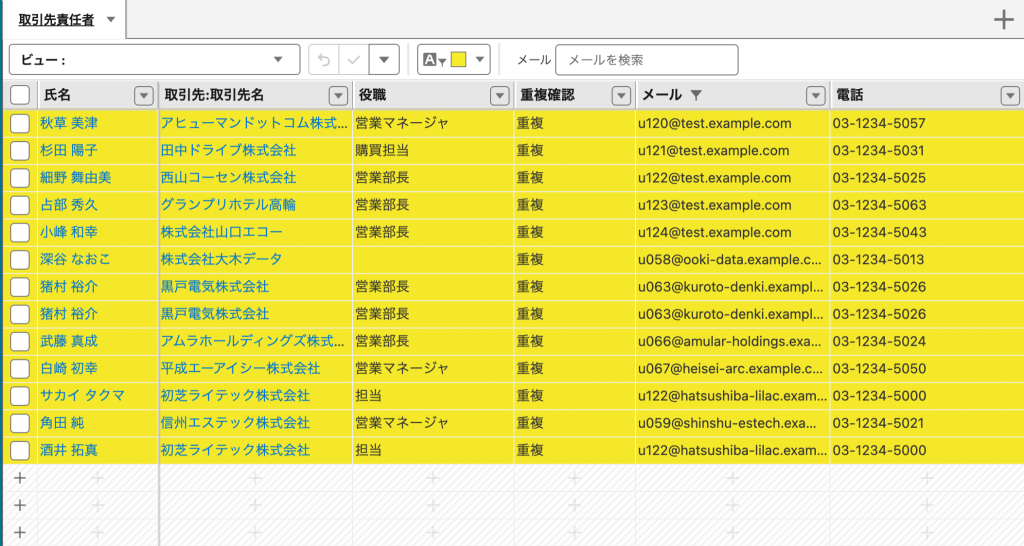Select the 取引先責任者 tab

(x=58, y=20)
